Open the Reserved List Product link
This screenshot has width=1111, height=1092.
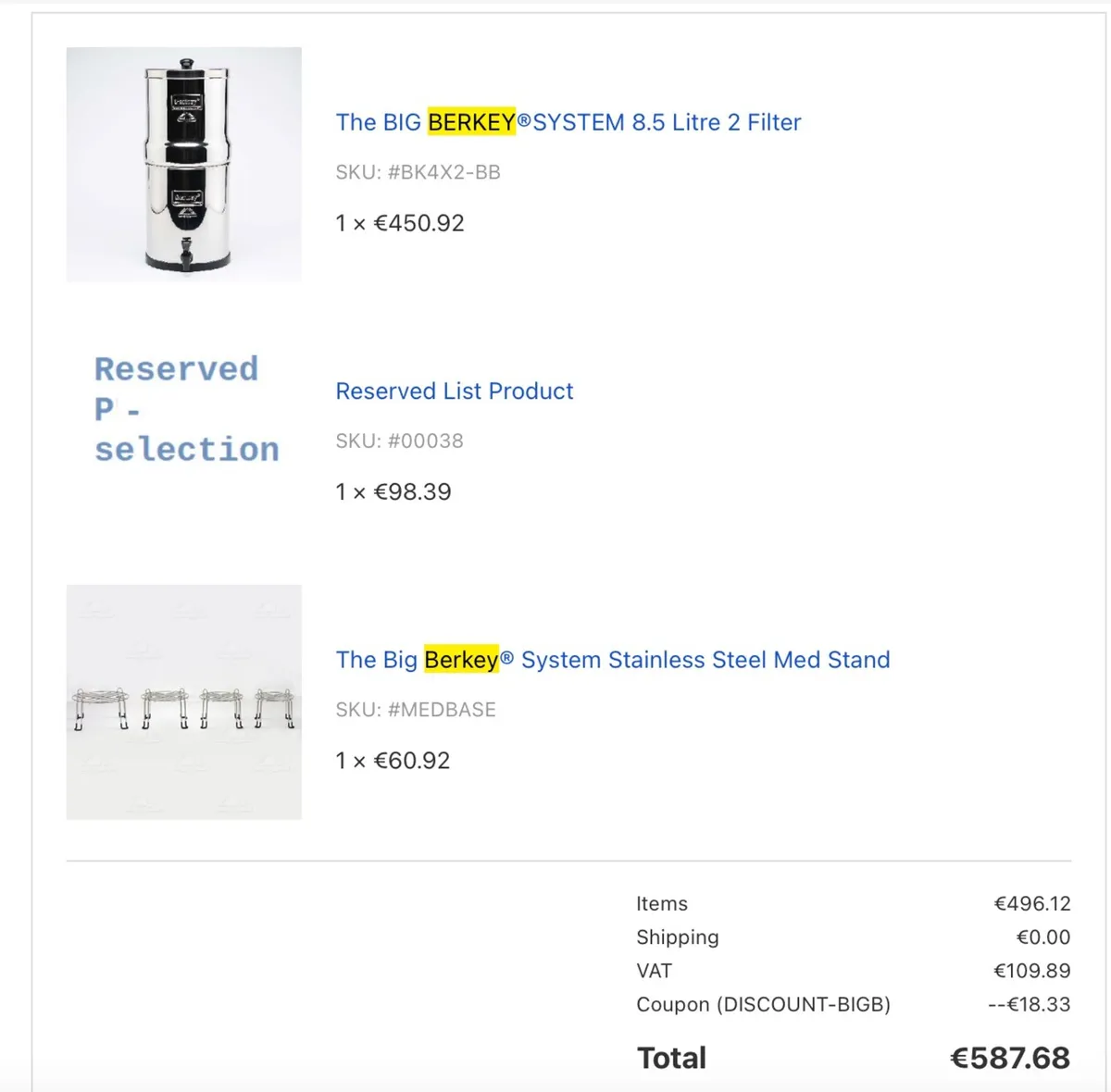click(455, 391)
